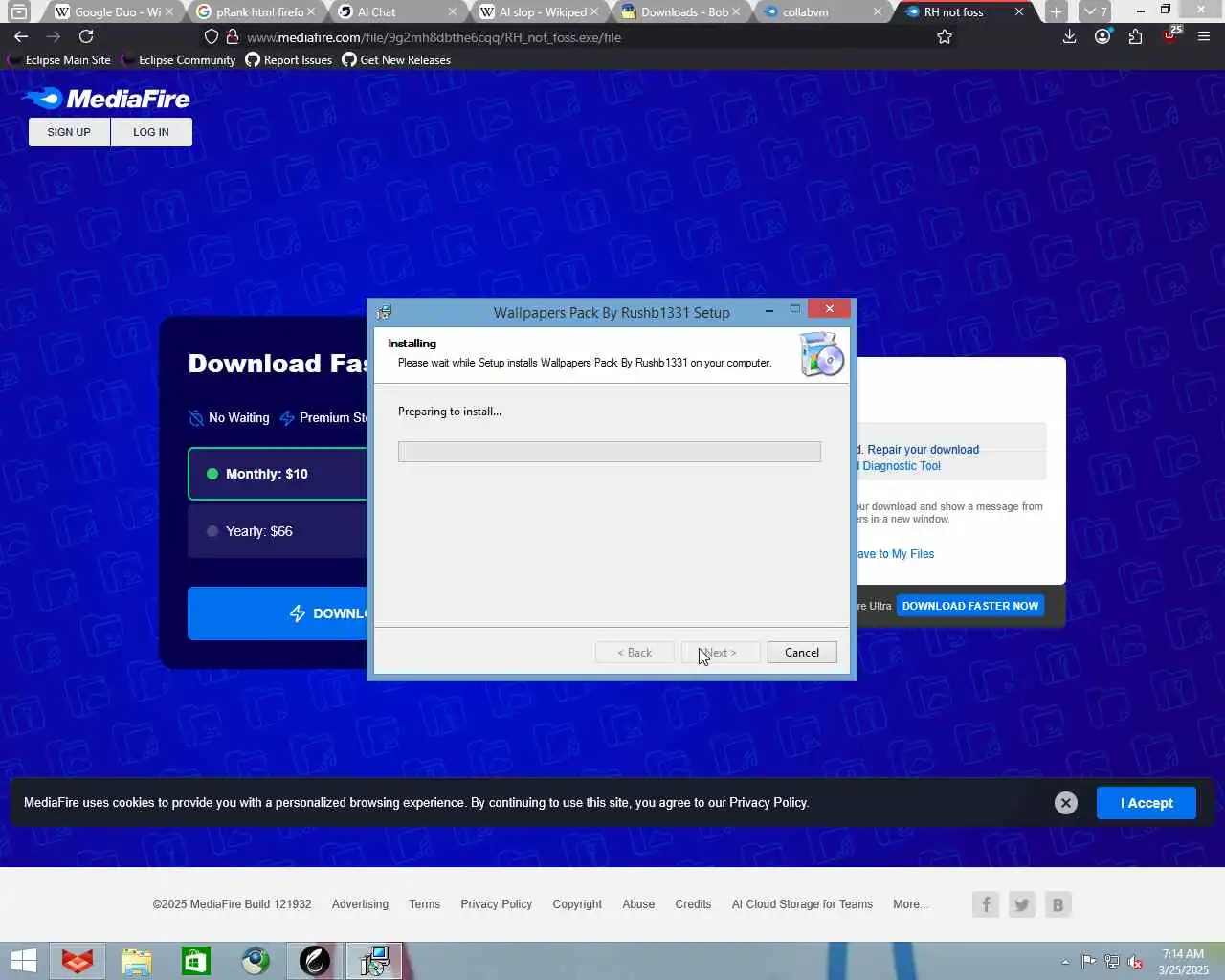Open Privacy Policy footer link
Viewport: 1225px width, 980px height.
pos(496,904)
